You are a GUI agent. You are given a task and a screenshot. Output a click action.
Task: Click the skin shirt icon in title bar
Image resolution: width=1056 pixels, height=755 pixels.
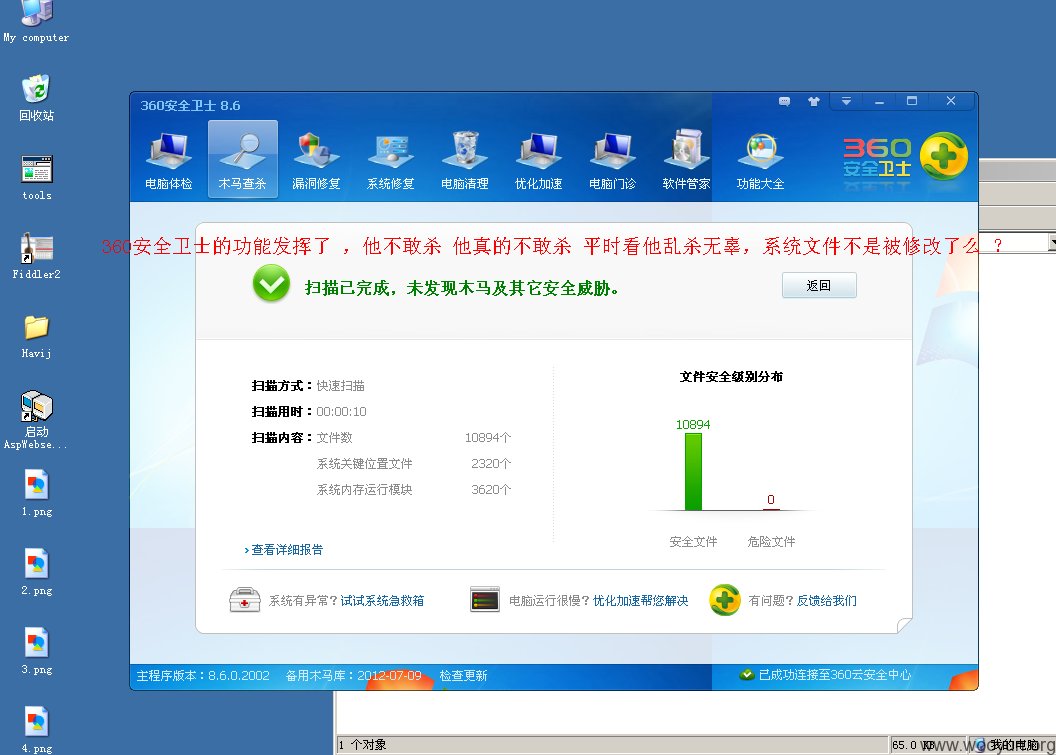[814, 102]
